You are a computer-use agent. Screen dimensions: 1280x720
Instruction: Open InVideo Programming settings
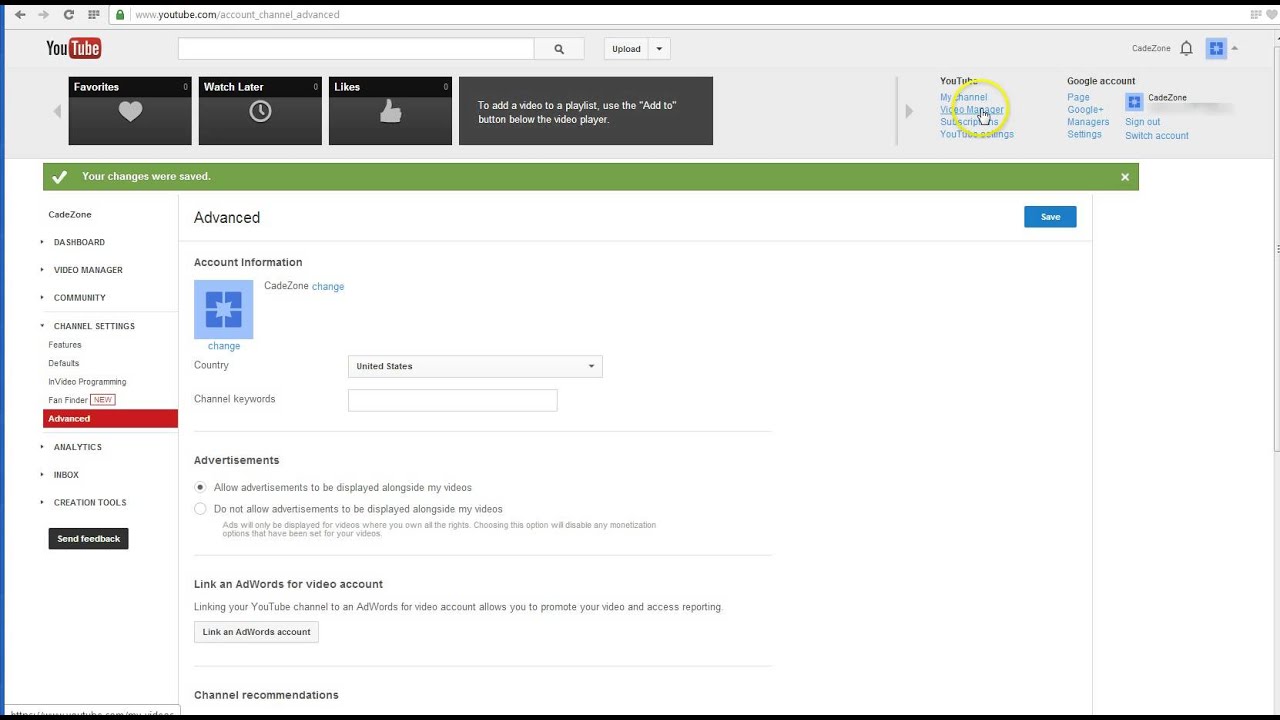(x=87, y=382)
